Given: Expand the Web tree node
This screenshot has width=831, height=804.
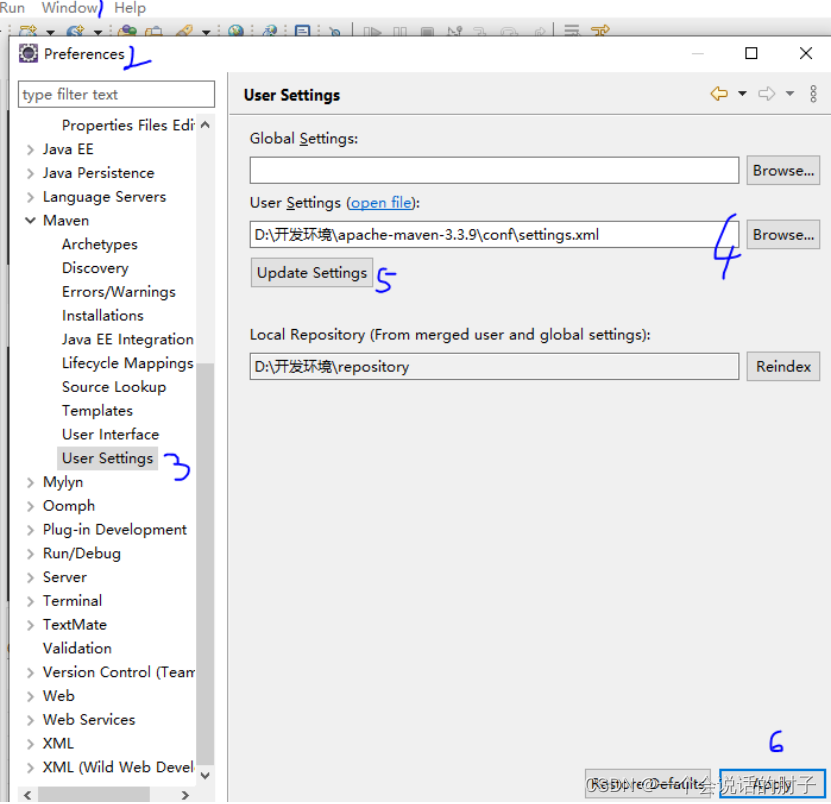Looking at the screenshot, I should (30, 696).
